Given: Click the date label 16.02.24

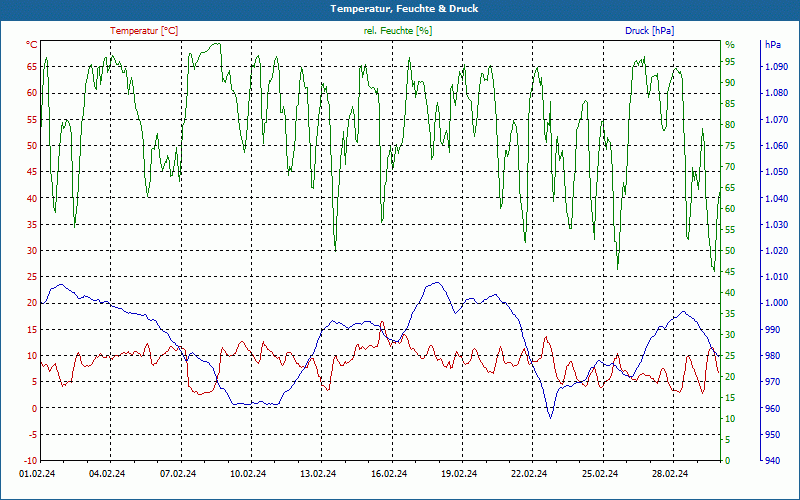Looking at the screenshot, I should pyautogui.click(x=389, y=474).
